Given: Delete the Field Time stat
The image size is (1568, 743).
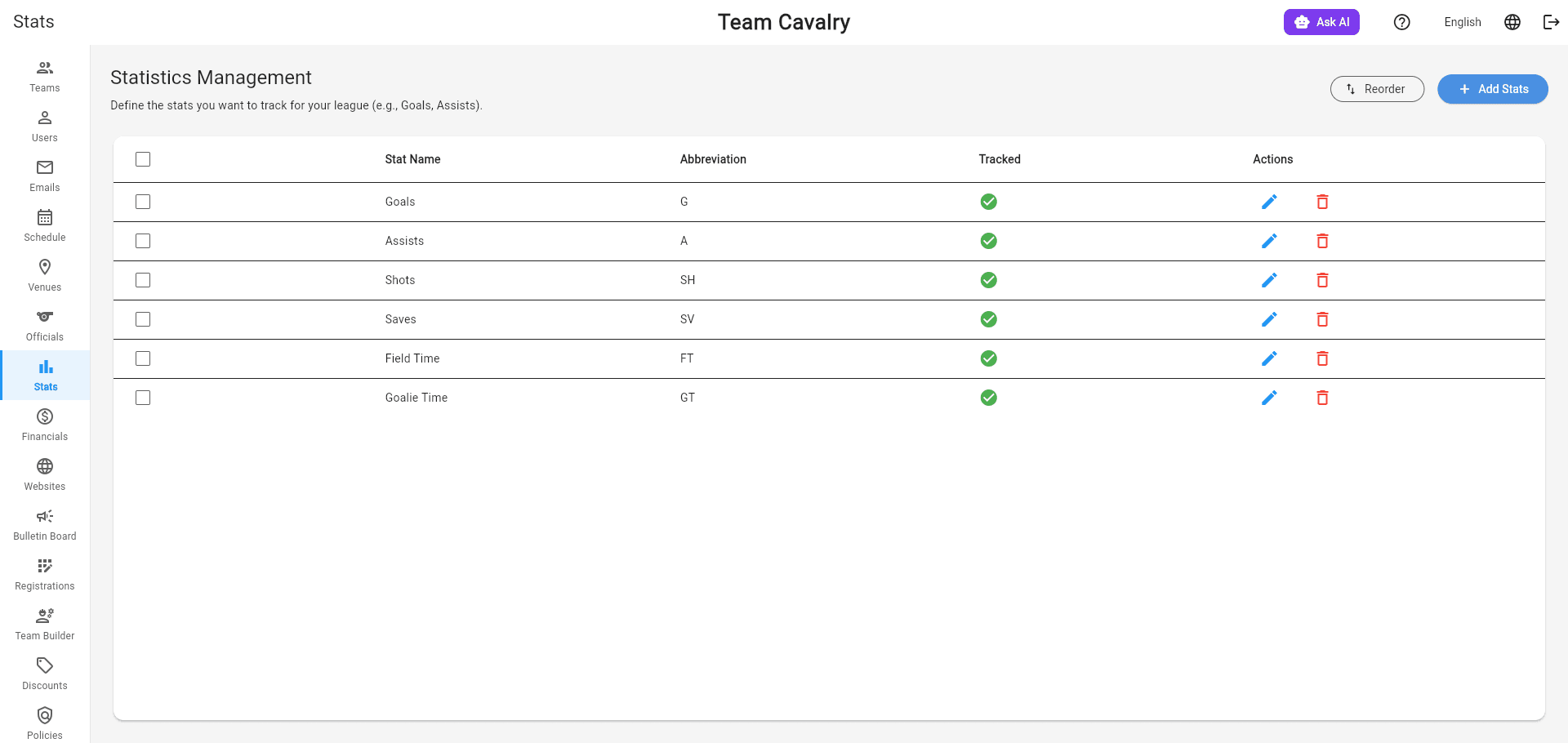Looking at the screenshot, I should point(1322,358).
